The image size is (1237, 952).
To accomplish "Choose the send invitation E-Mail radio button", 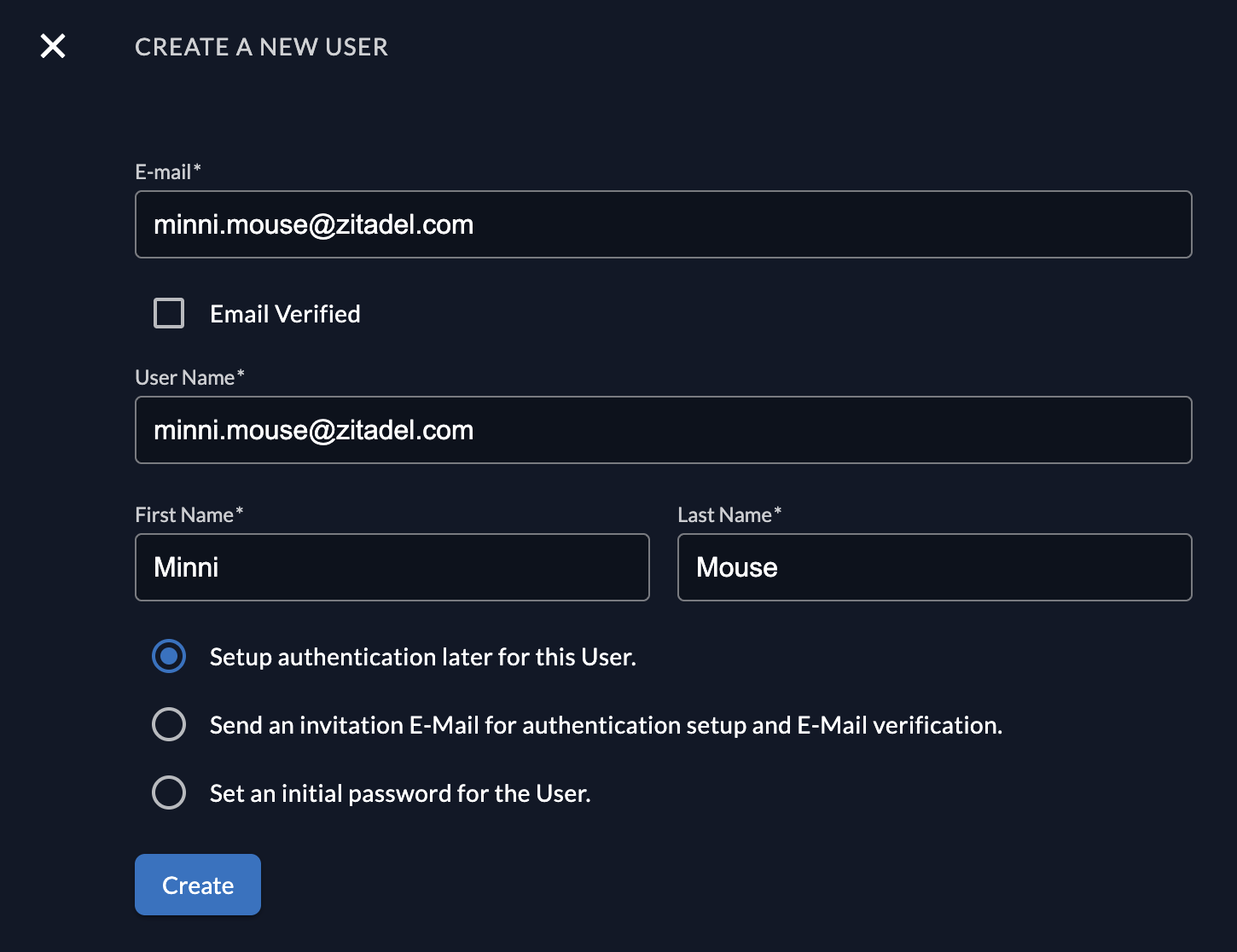I will click(169, 724).
